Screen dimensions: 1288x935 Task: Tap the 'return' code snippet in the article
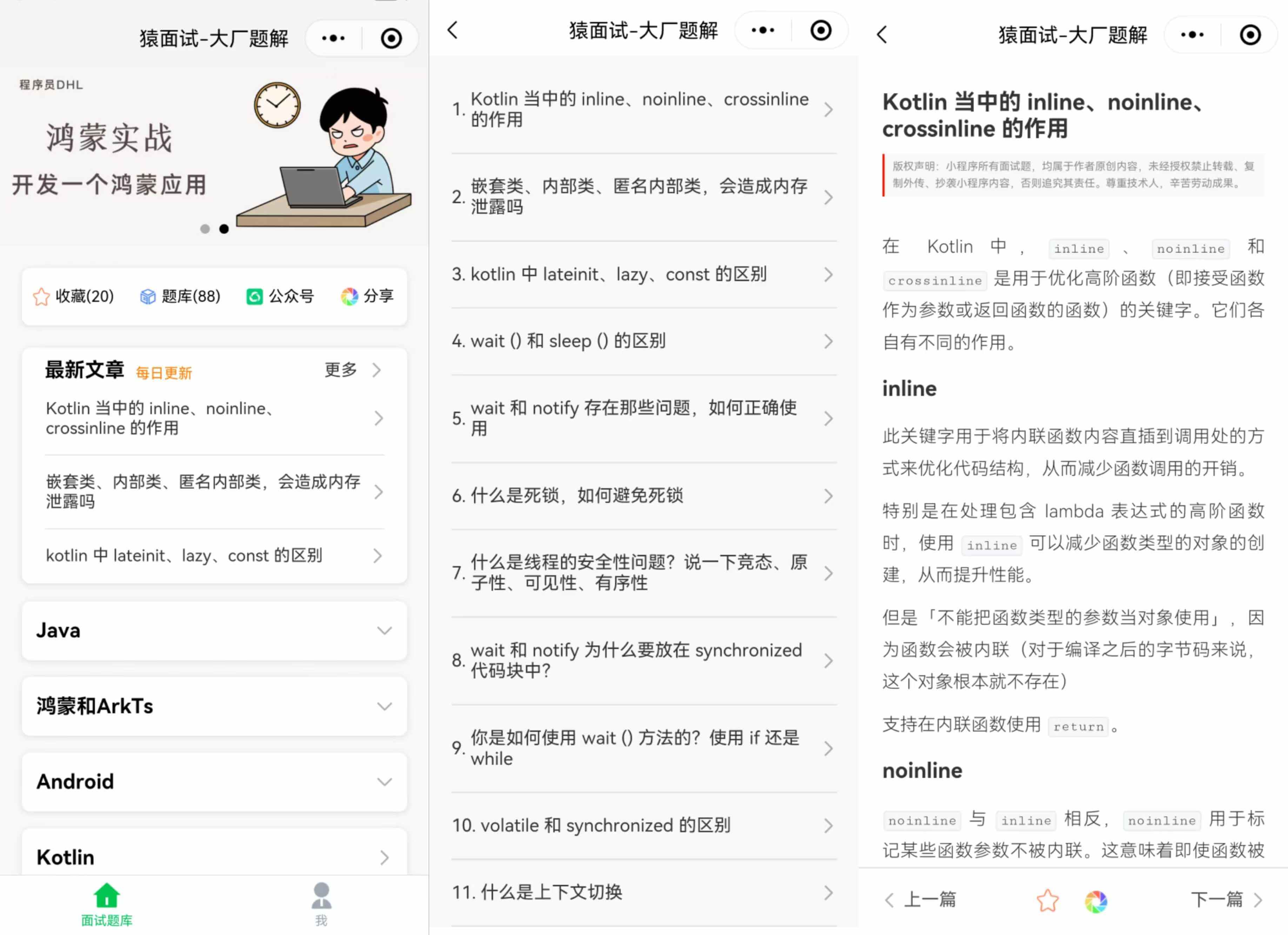1078,727
